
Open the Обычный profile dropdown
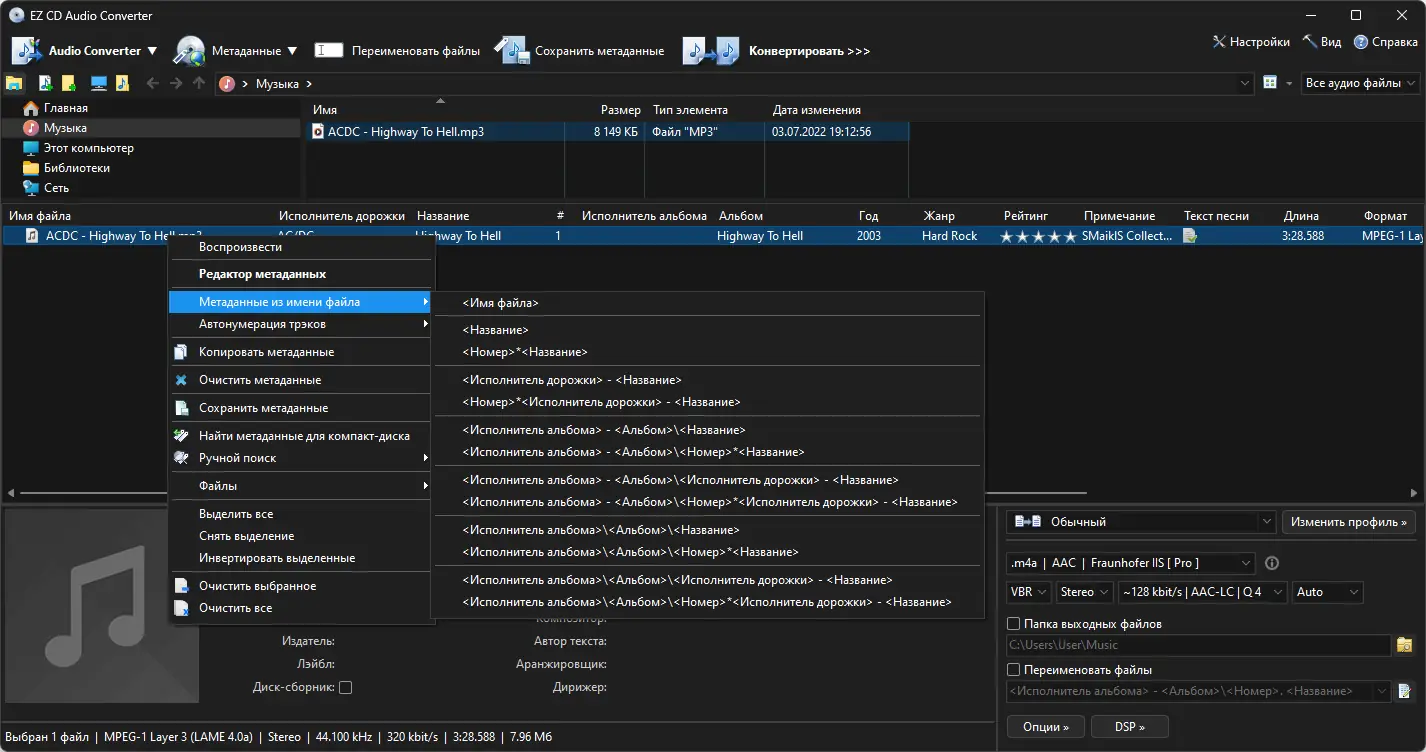[x=1141, y=522]
